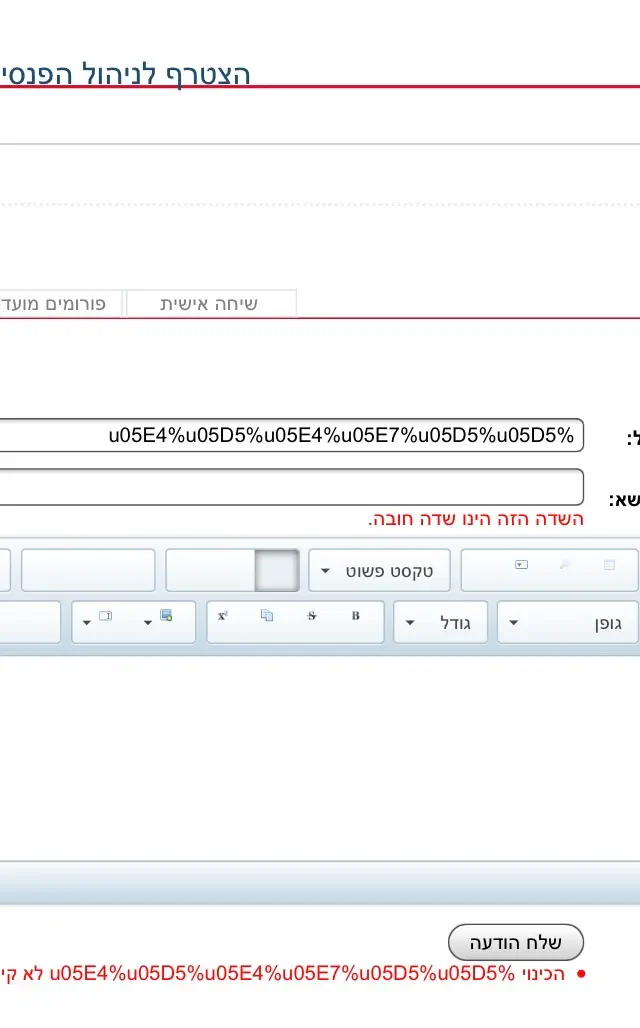Click the text box icon in toolbar

[105, 616]
